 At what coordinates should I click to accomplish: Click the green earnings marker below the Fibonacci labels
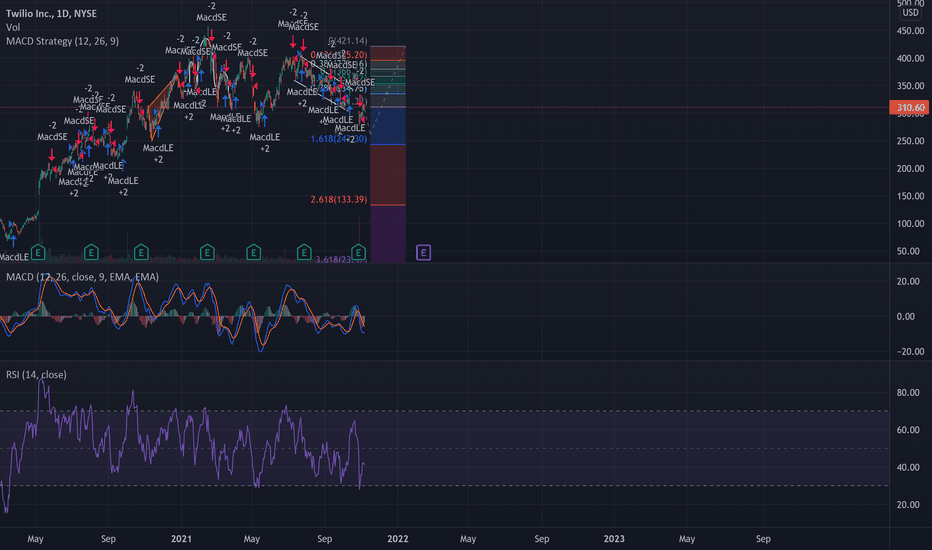(x=358, y=253)
